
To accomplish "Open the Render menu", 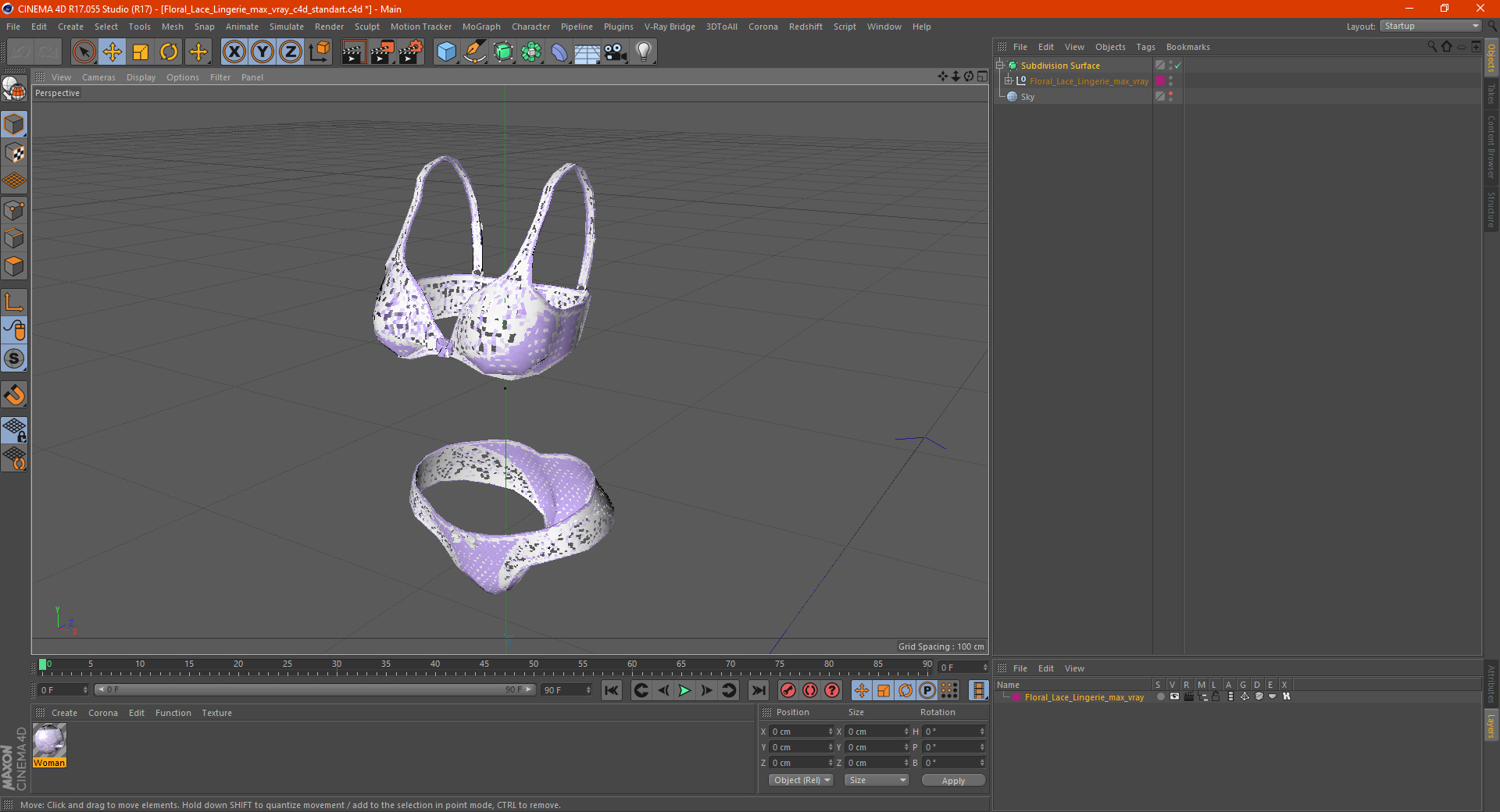I will pos(329,27).
